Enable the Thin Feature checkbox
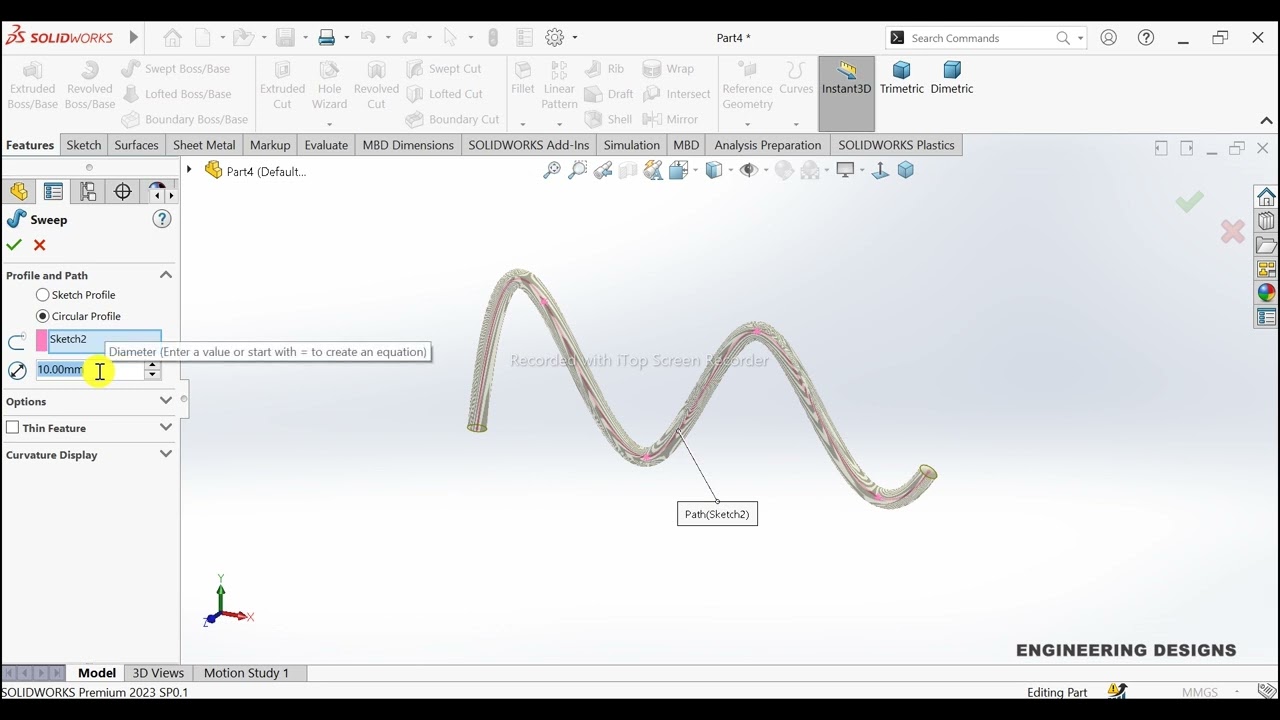This screenshot has width=1280, height=720. tap(13, 428)
